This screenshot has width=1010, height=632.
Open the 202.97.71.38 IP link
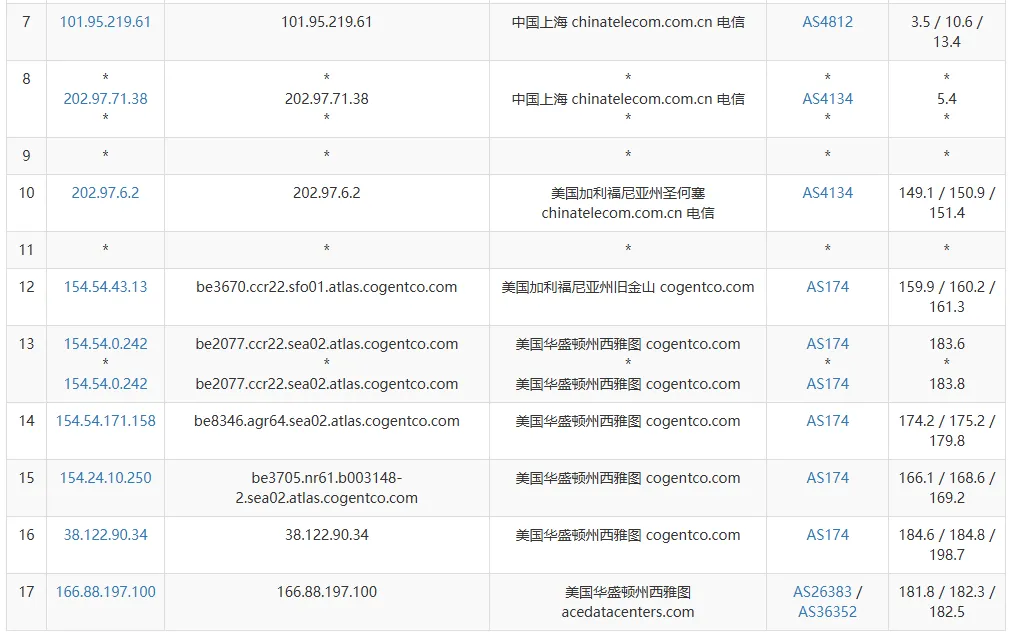[104, 99]
